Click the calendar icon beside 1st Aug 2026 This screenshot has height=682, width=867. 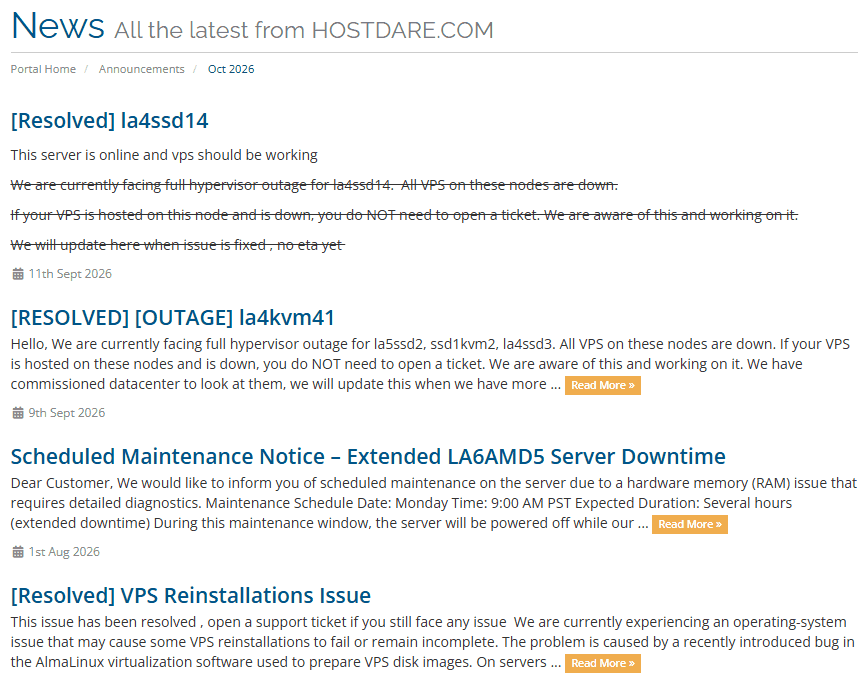18,551
